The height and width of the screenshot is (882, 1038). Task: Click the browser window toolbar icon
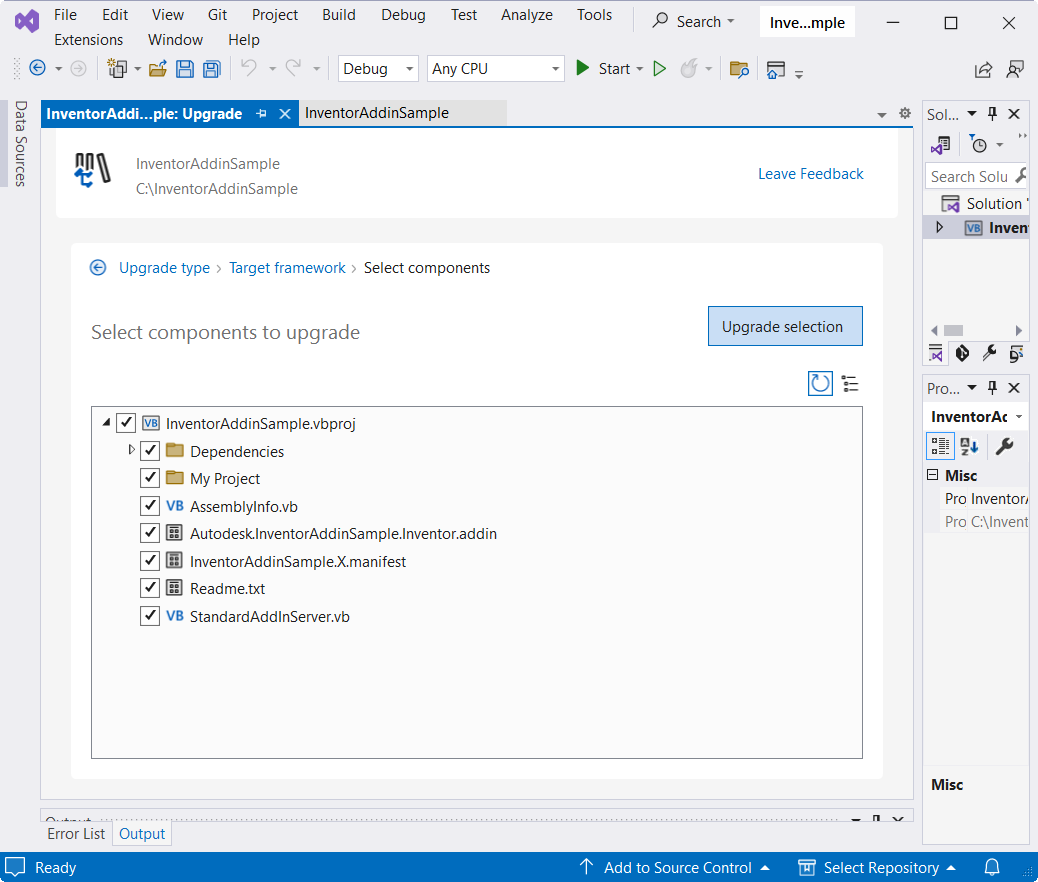(x=776, y=69)
